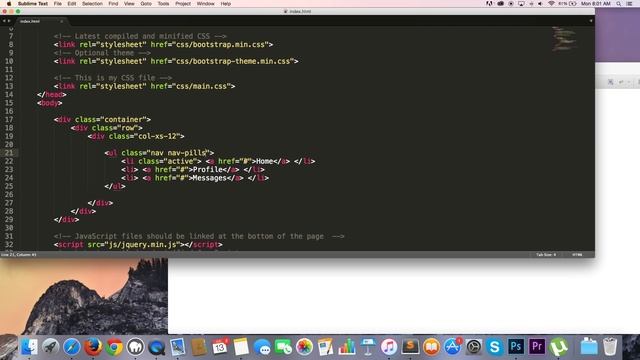This screenshot has width=640, height=360.
Task: Open Messages blue bubble icon in dock
Action: coord(262,347)
